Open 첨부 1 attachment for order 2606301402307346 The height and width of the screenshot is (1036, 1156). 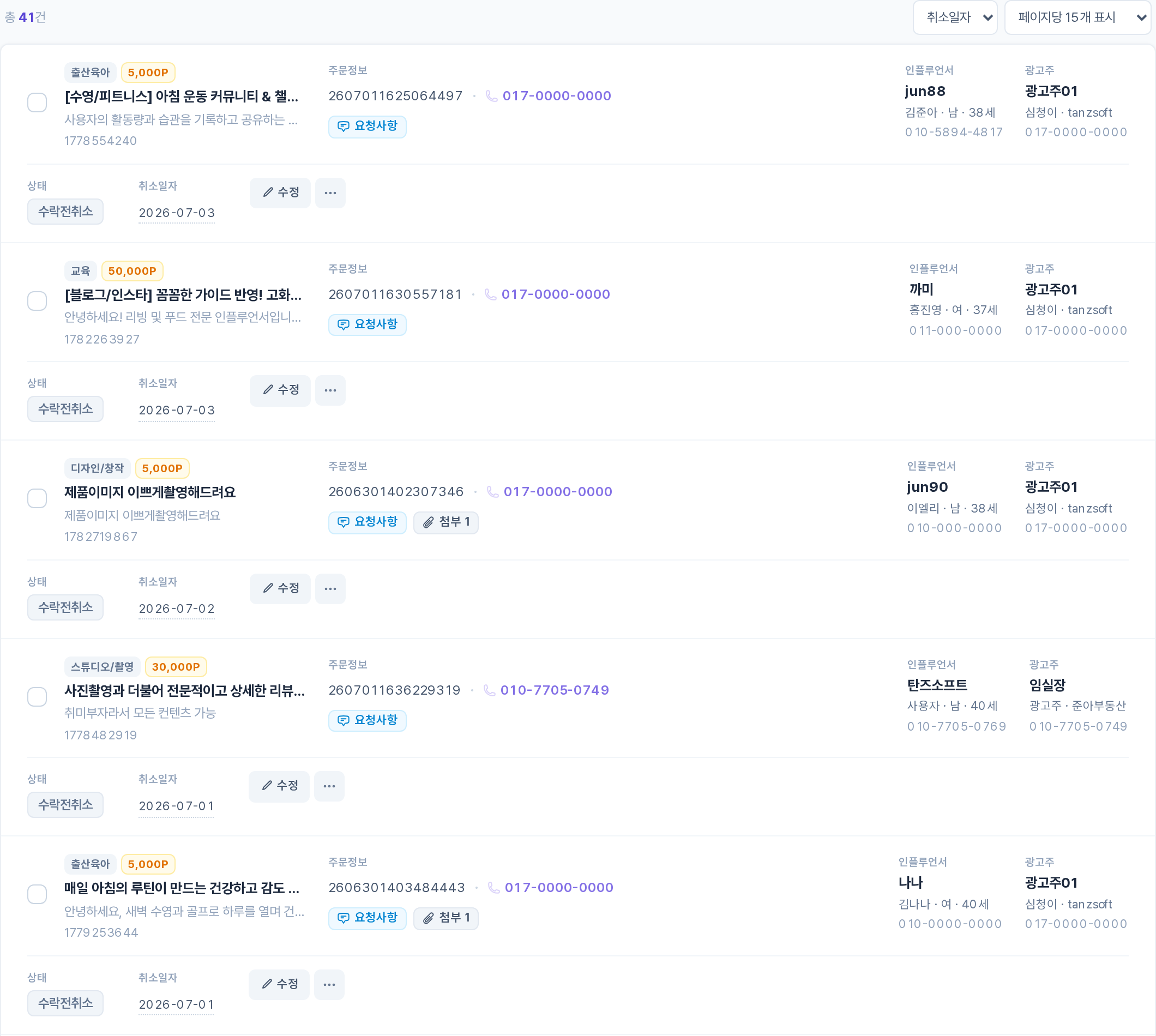(445, 522)
